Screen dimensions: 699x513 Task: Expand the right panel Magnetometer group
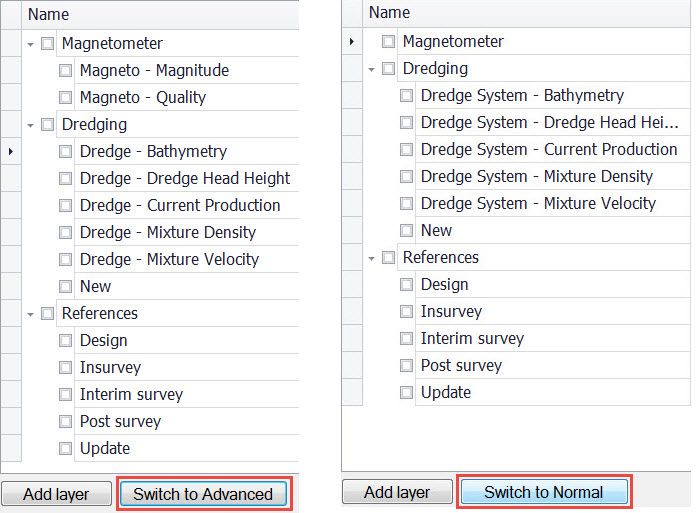tap(372, 42)
